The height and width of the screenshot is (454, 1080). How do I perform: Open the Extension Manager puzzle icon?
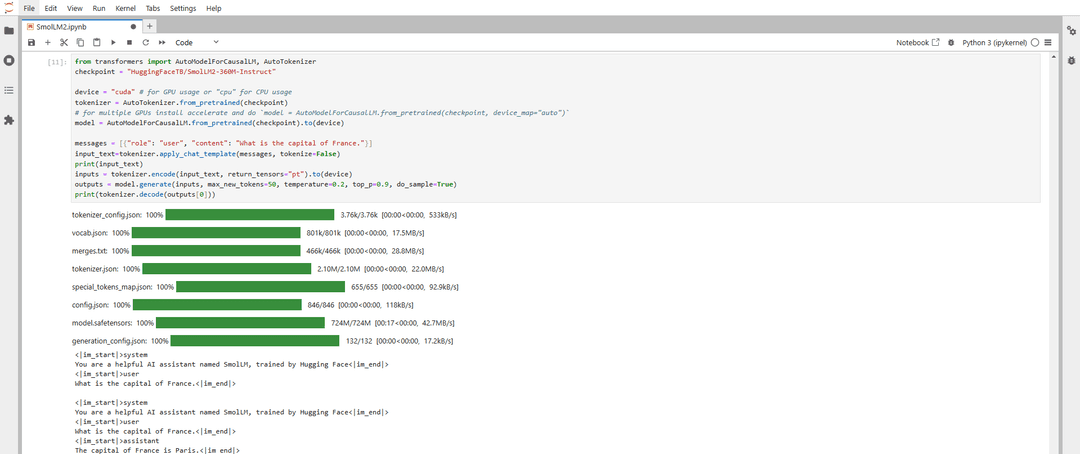(x=9, y=120)
